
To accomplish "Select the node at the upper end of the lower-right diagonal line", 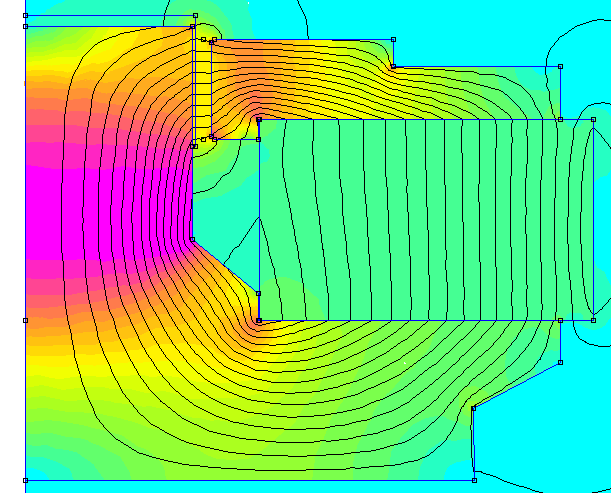I will [560, 362].
